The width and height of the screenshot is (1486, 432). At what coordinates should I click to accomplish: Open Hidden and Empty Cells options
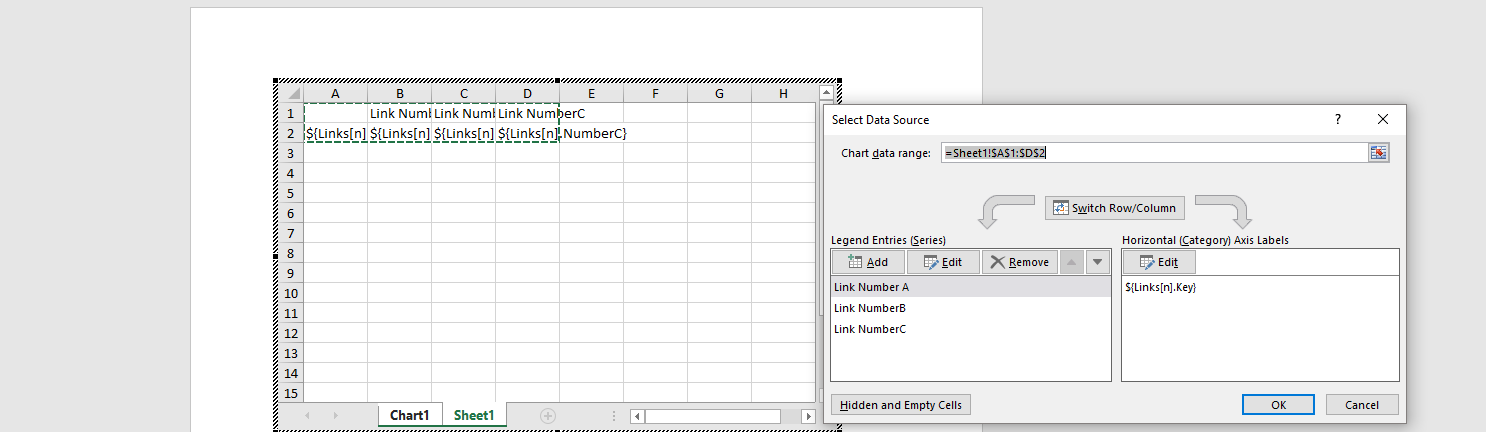click(x=901, y=405)
